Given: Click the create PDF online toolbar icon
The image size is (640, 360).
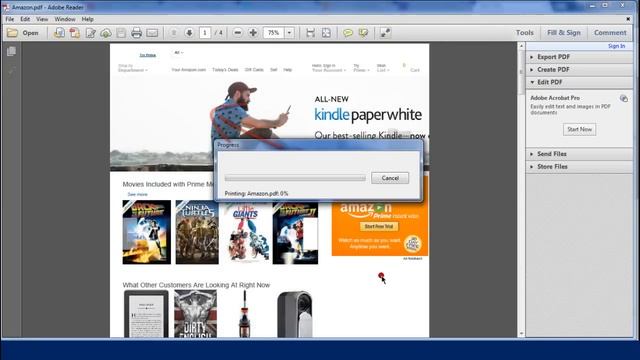Looking at the screenshot, I should coord(75,33).
